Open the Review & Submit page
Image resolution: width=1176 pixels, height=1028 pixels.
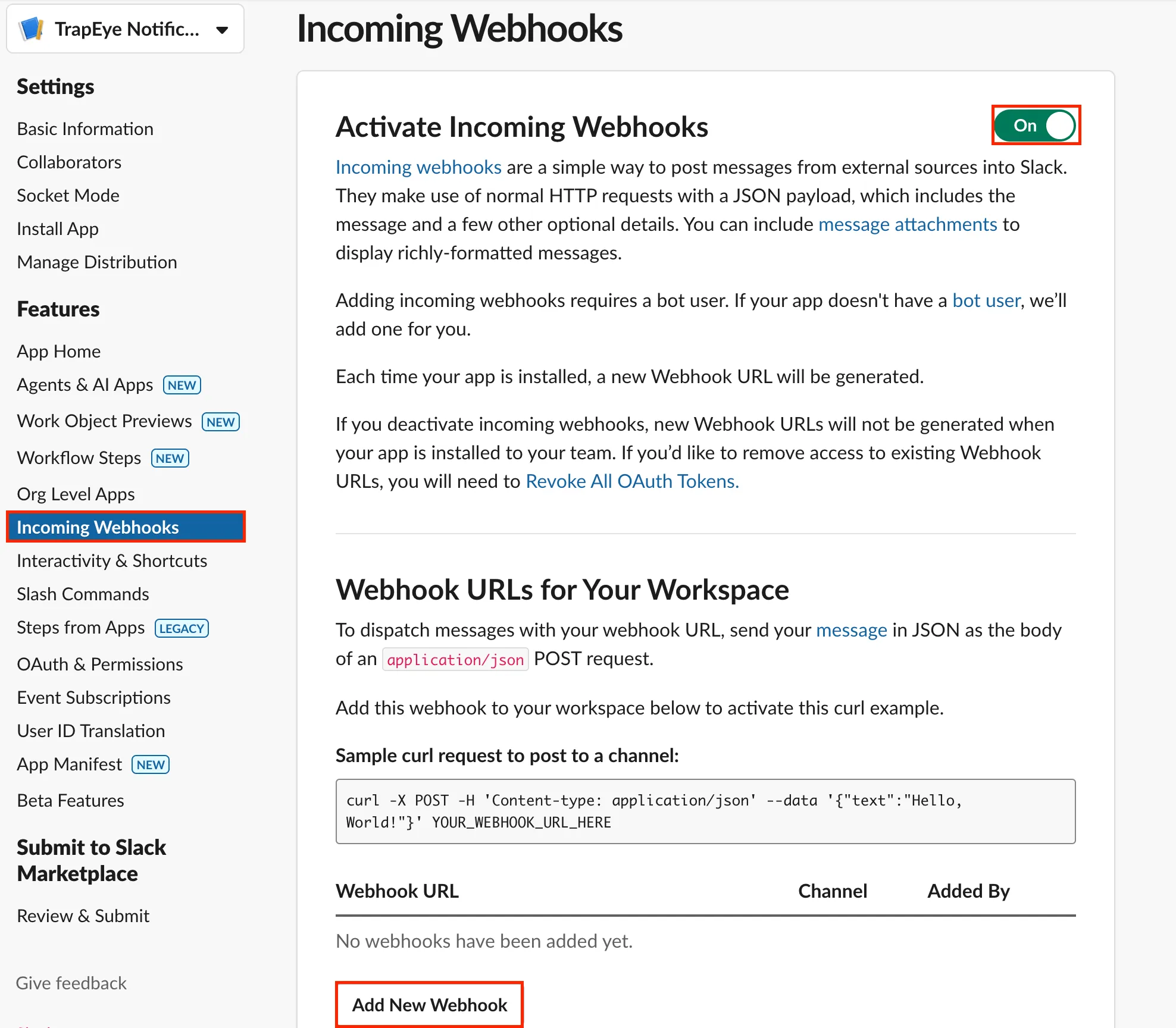pyautogui.click(x=83, y=915)
